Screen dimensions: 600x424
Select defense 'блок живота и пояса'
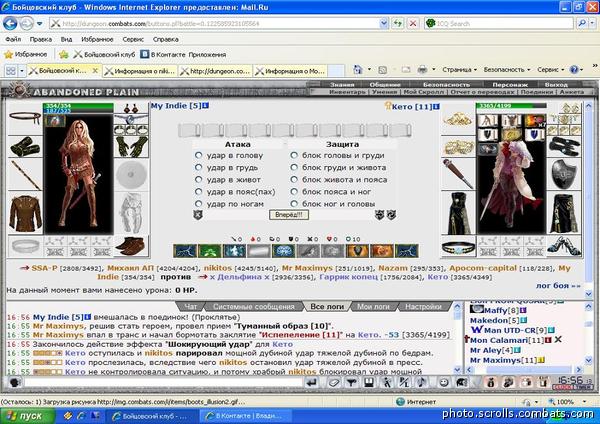click(294, 179)
